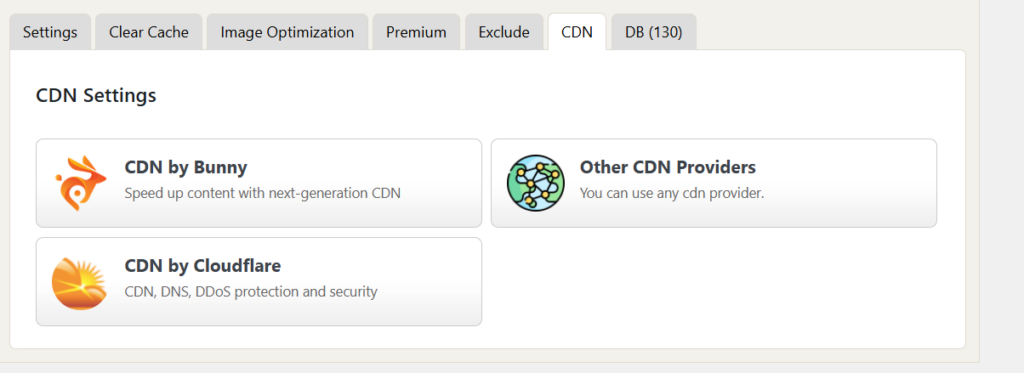This screenshot has height=373, width=1024.
Task: Choose the Cloudflare CDN provider card
Action: point(259,282)
